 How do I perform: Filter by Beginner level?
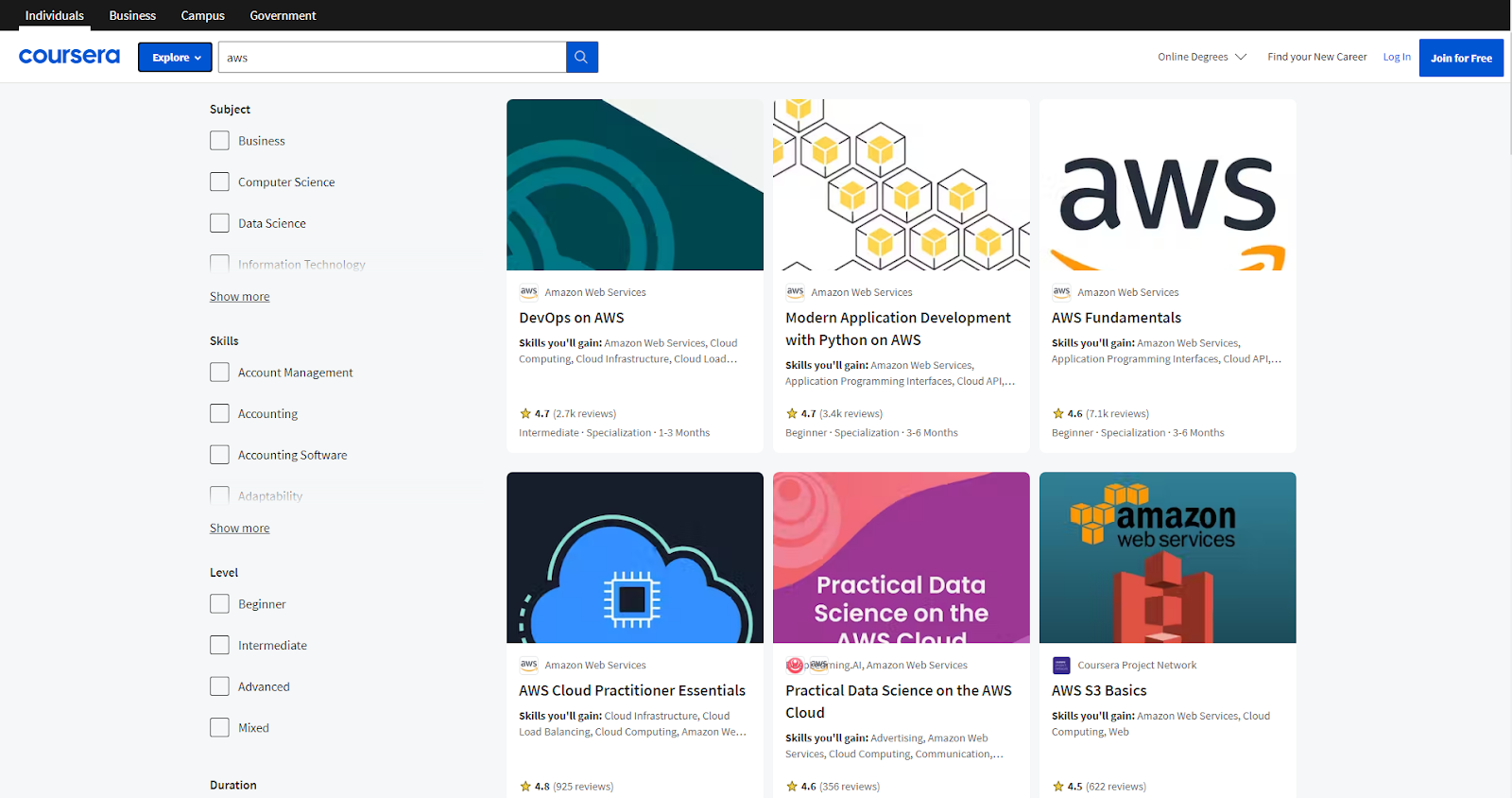219,604
